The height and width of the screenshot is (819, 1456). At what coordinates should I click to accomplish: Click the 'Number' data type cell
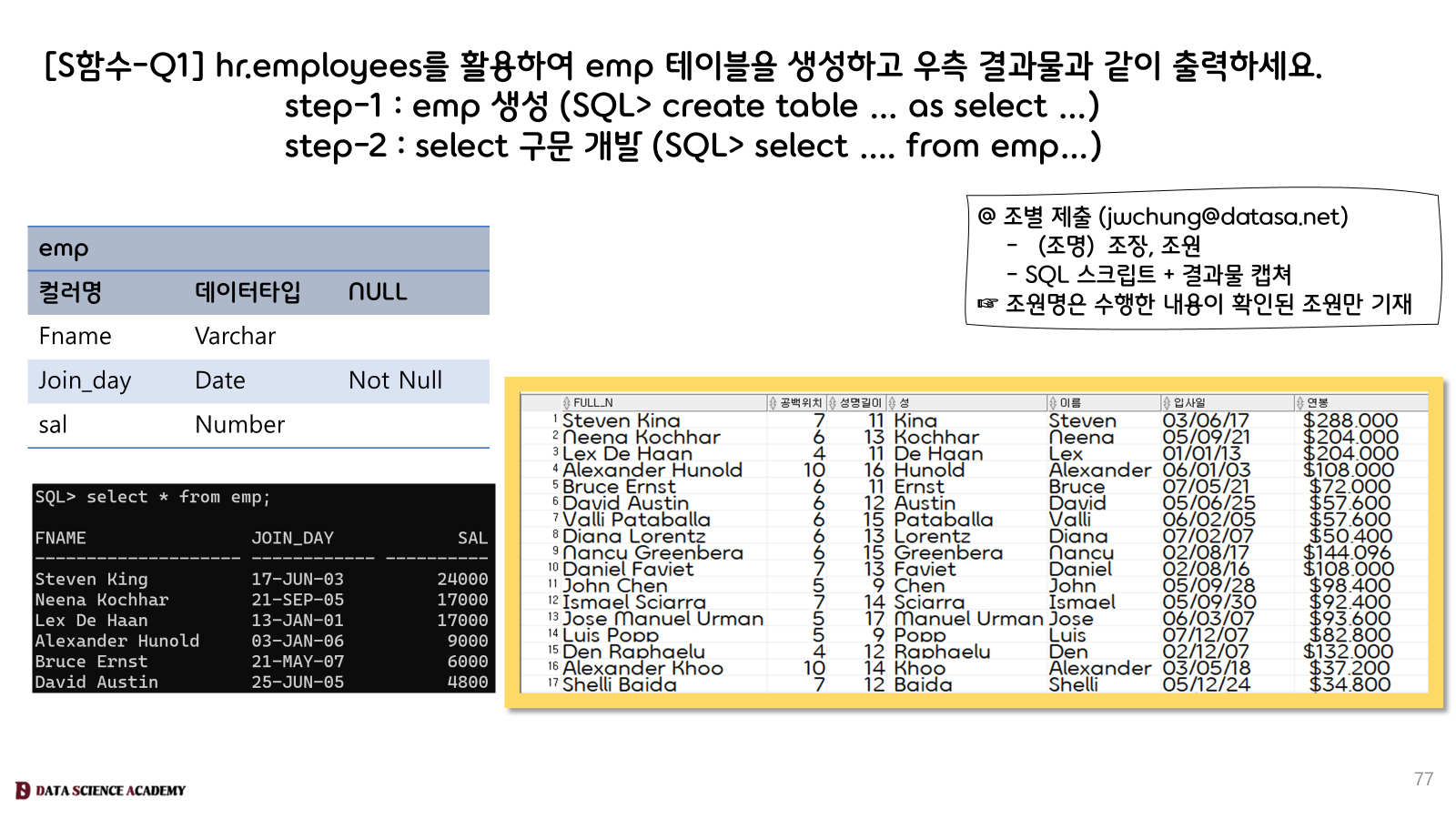240,425
